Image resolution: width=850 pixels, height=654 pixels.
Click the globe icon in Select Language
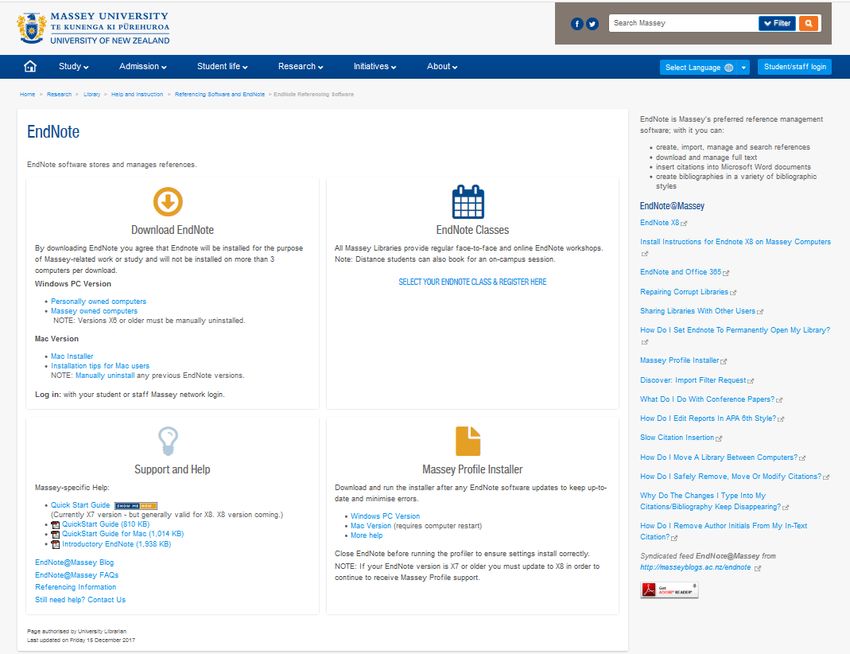[729, 68]
